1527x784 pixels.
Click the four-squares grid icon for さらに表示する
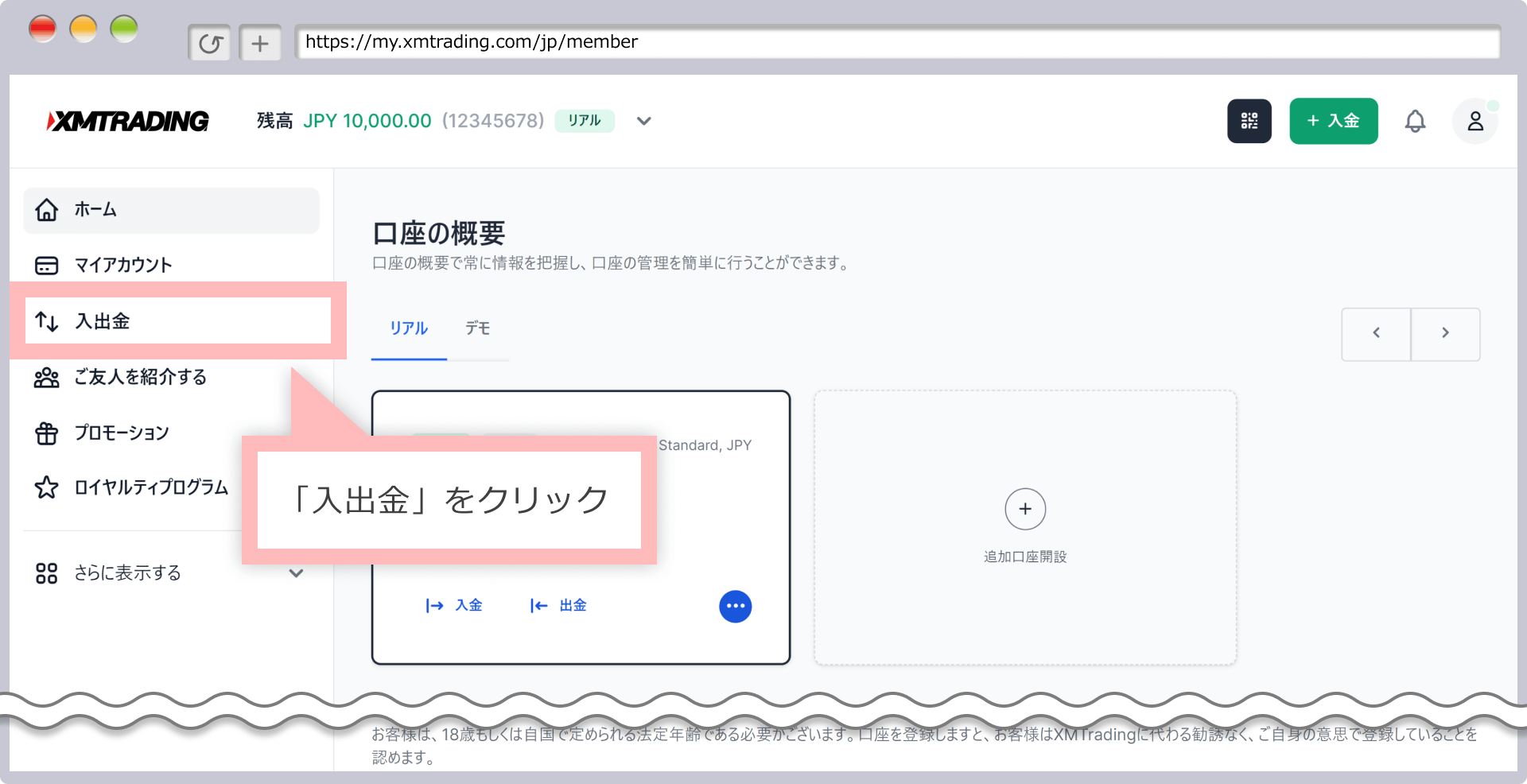(x=47, y=573)
